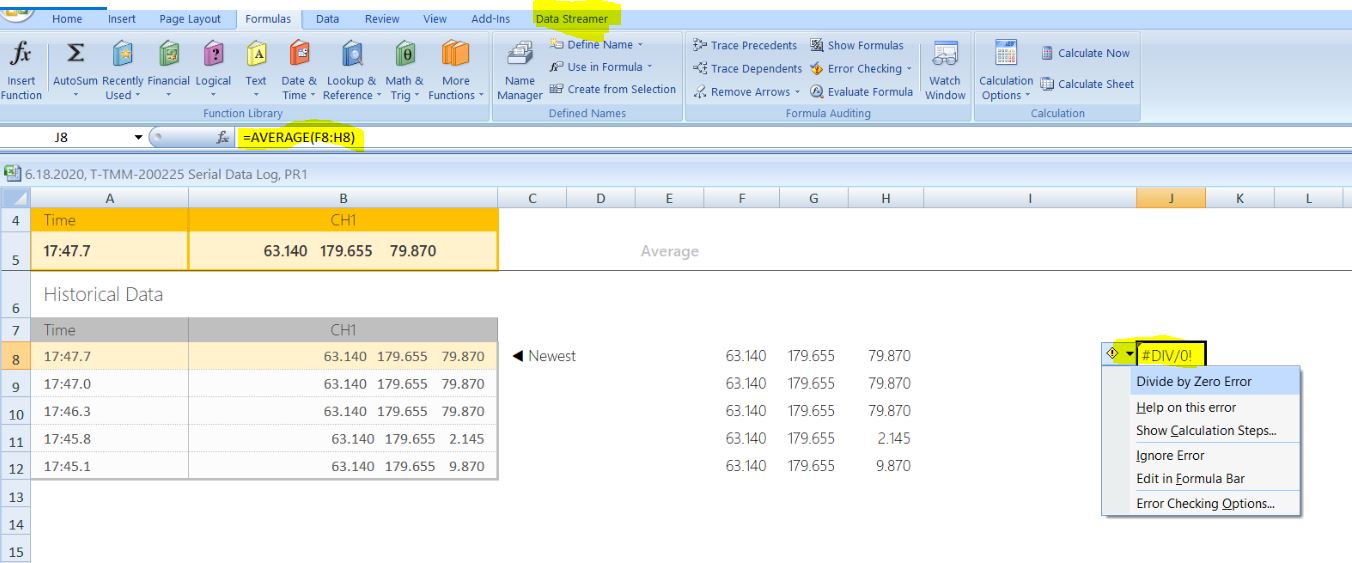Click the Average label in row 5
1352x563 pixels.
[x=670, y=251]
